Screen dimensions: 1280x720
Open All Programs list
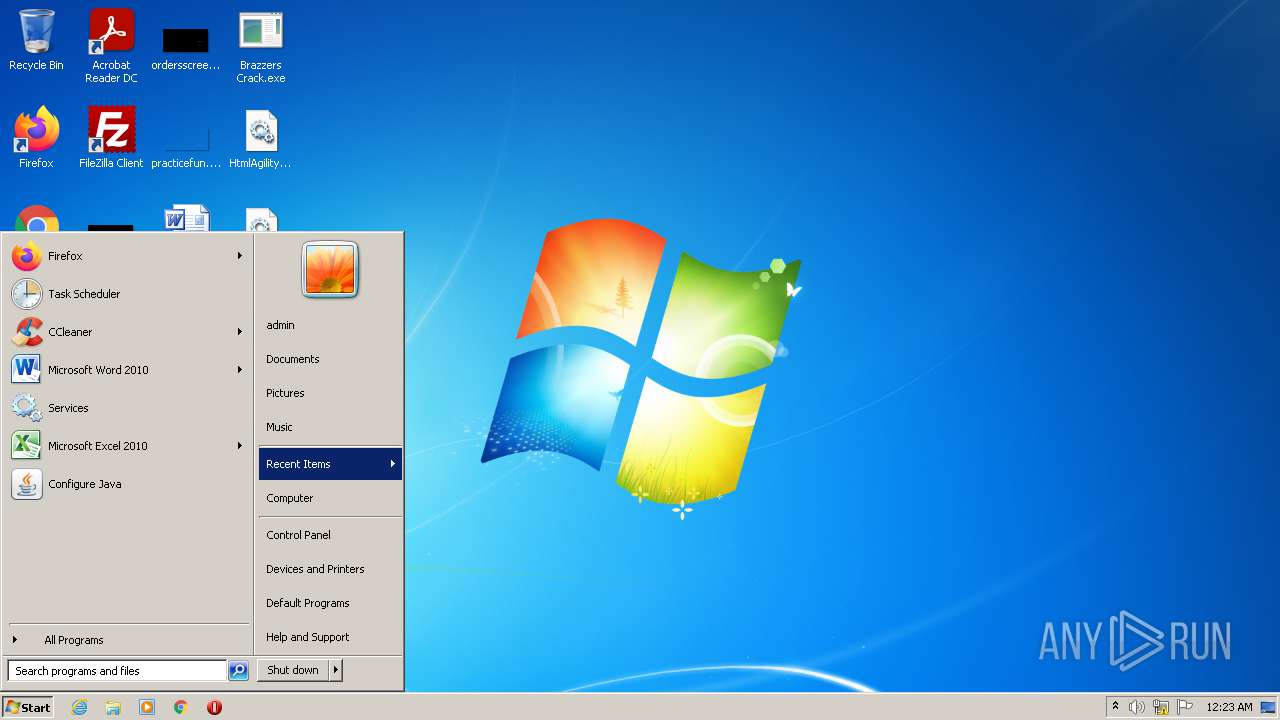tap(73, 640)
